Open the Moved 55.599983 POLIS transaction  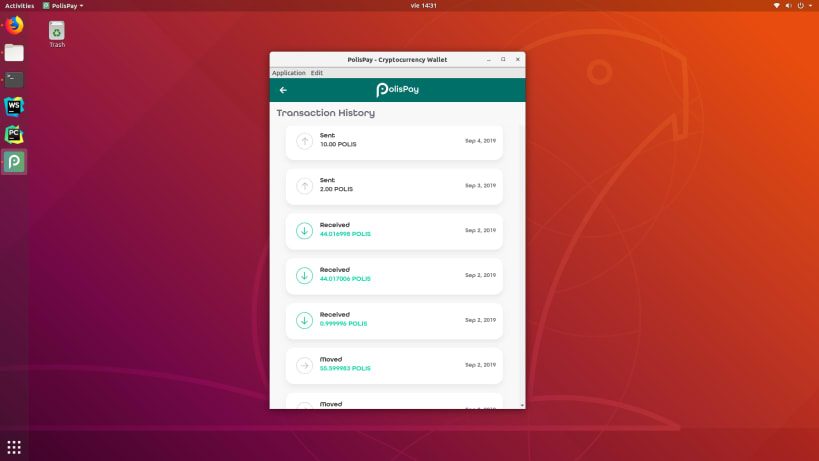tap(394, 366)
